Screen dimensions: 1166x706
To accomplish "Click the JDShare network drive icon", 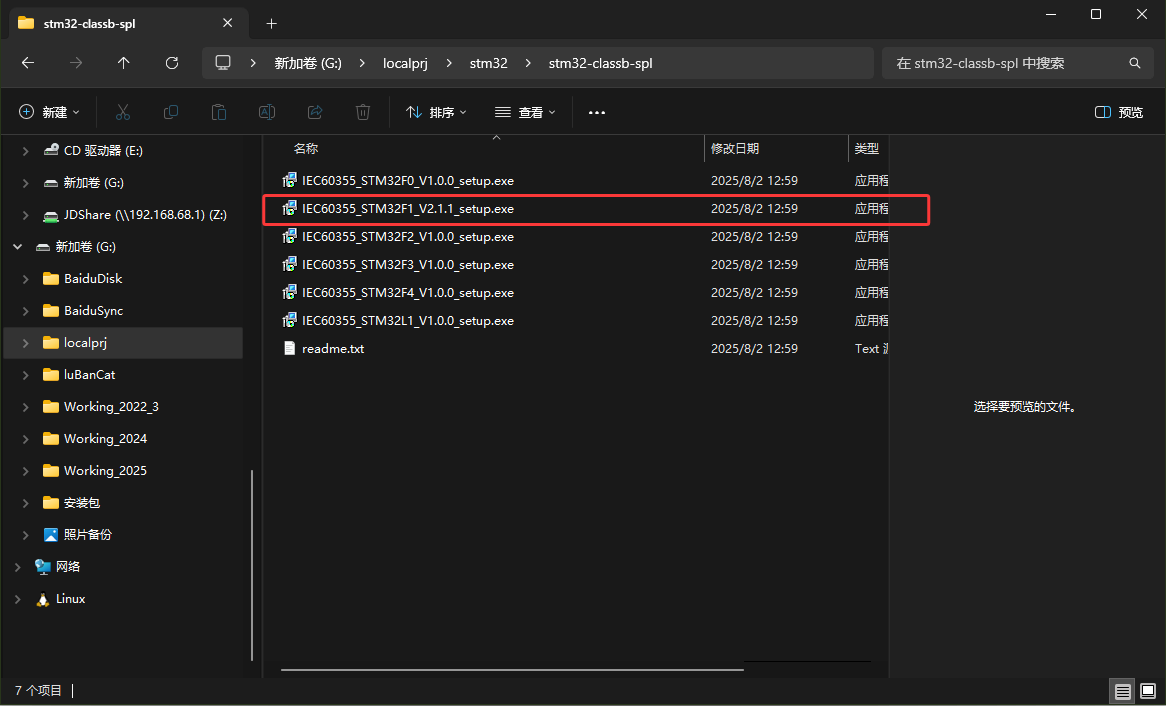I will (51, 215).
